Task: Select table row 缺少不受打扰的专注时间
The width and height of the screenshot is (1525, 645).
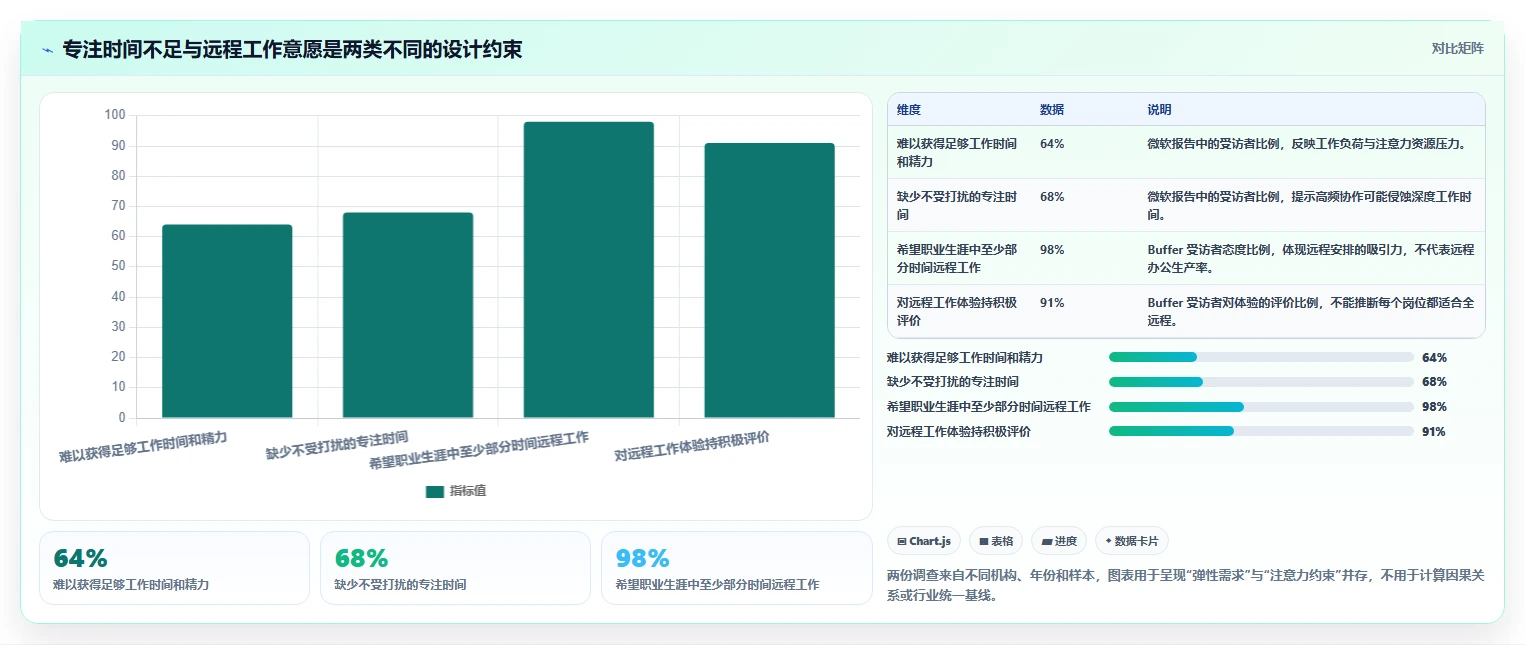Action: pyautogui.click(x=1186, y=205)
